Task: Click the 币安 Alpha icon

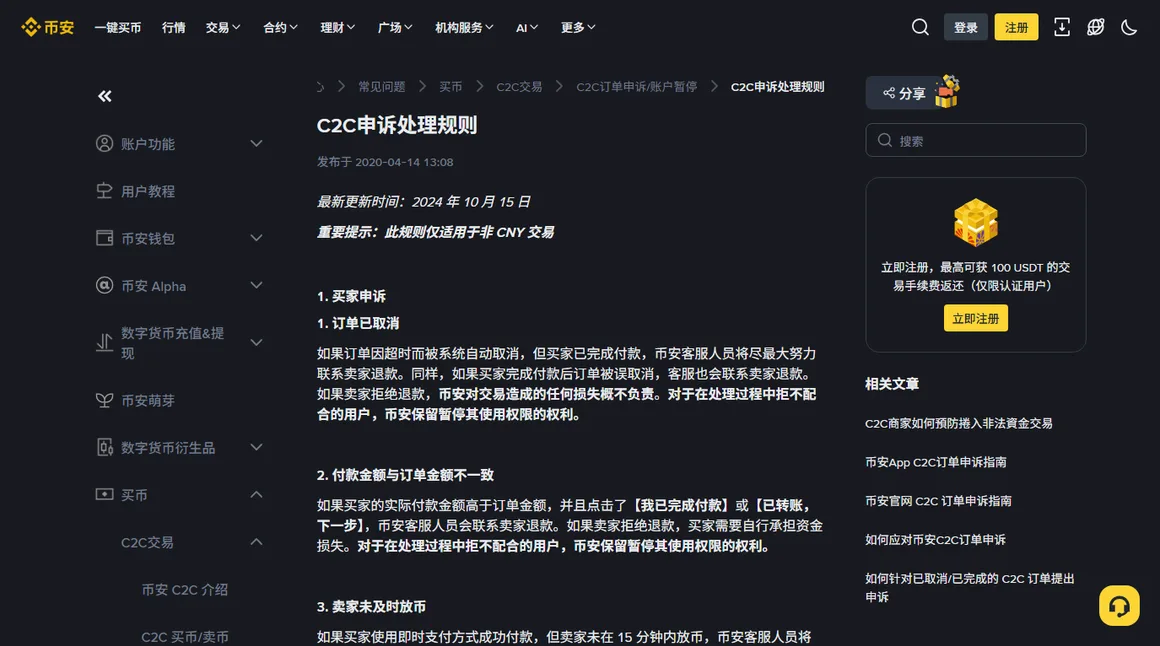Action: point(104,286)
